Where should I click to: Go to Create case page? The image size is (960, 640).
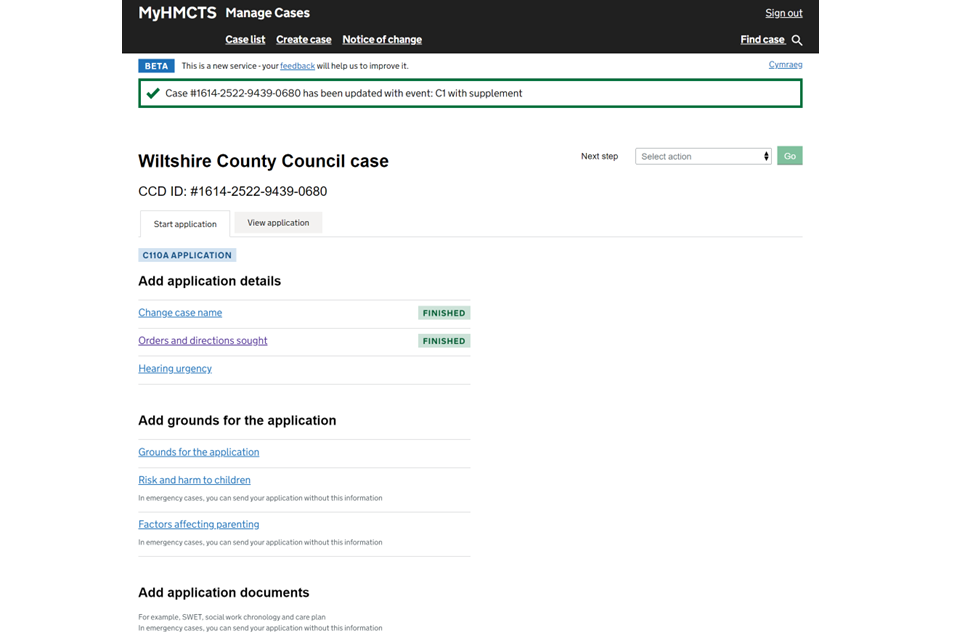[x=303, y=40]
